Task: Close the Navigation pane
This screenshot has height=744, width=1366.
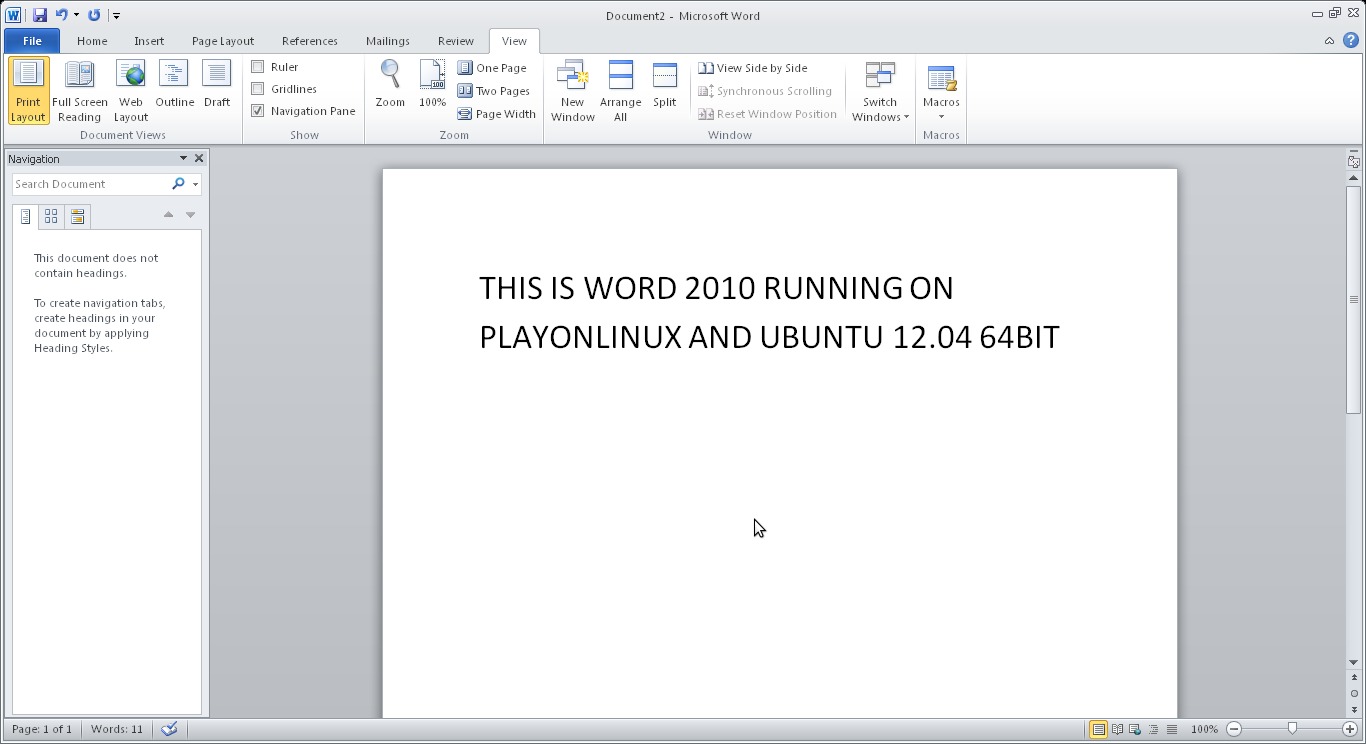Action: 199,158
